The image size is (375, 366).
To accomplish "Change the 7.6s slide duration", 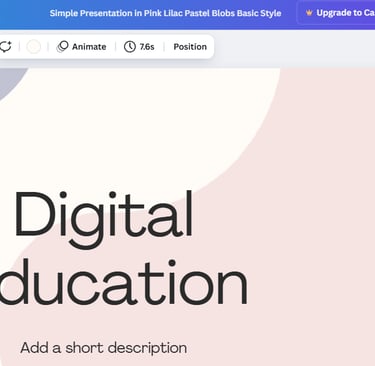I will click(139, 47).
